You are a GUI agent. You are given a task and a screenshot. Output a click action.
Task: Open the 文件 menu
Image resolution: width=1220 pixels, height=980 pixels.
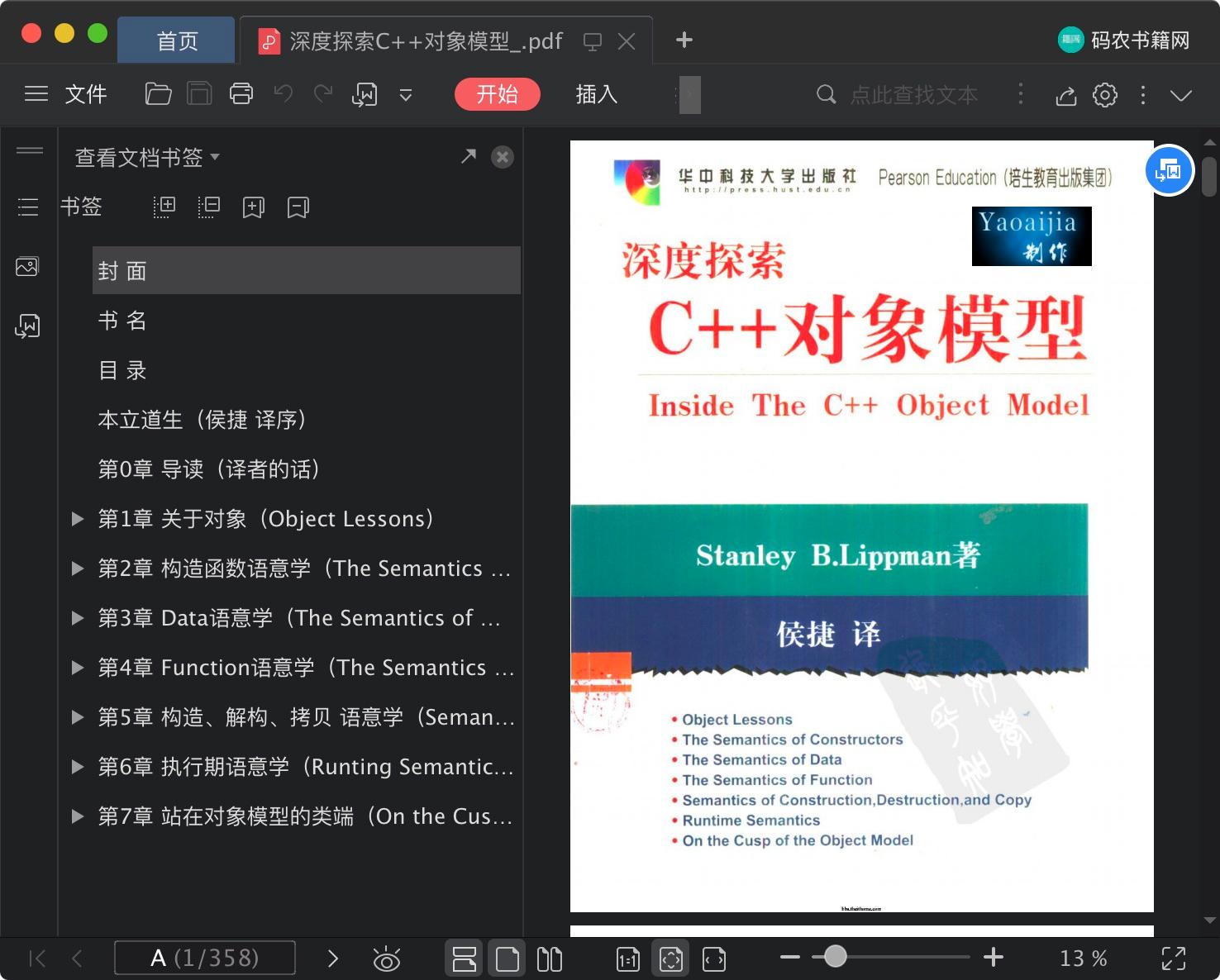[86, 94]
